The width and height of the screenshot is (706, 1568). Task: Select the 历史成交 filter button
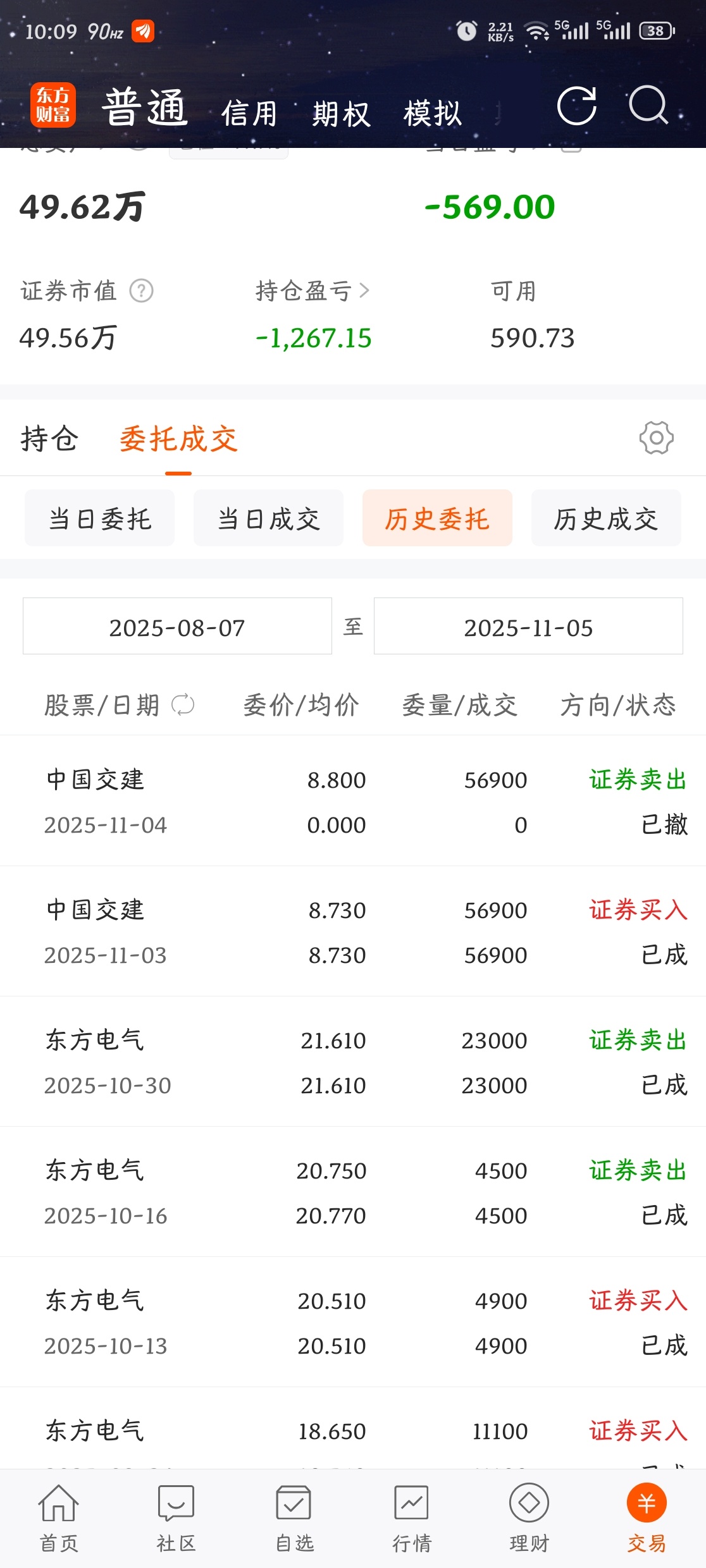pos(606,518)
